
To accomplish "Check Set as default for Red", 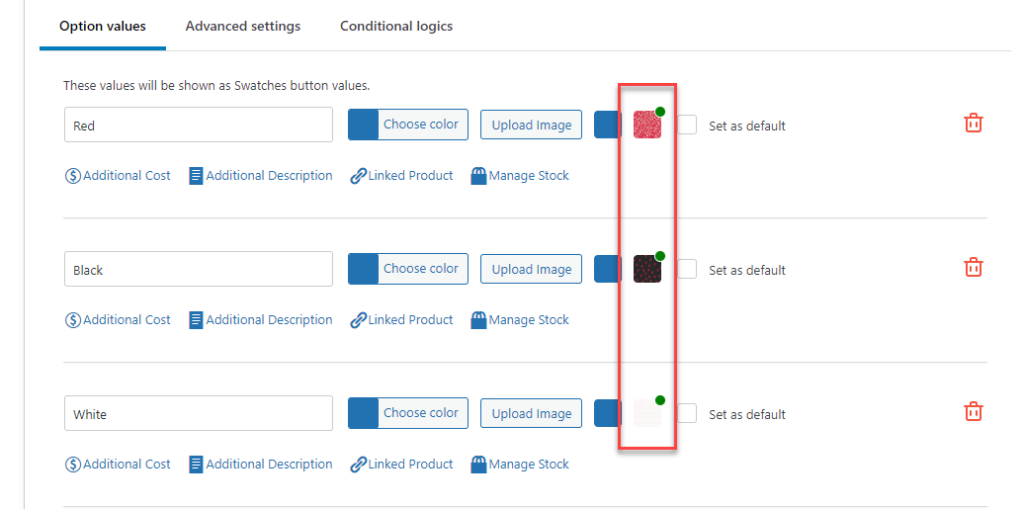I will (x=687, y=125).
